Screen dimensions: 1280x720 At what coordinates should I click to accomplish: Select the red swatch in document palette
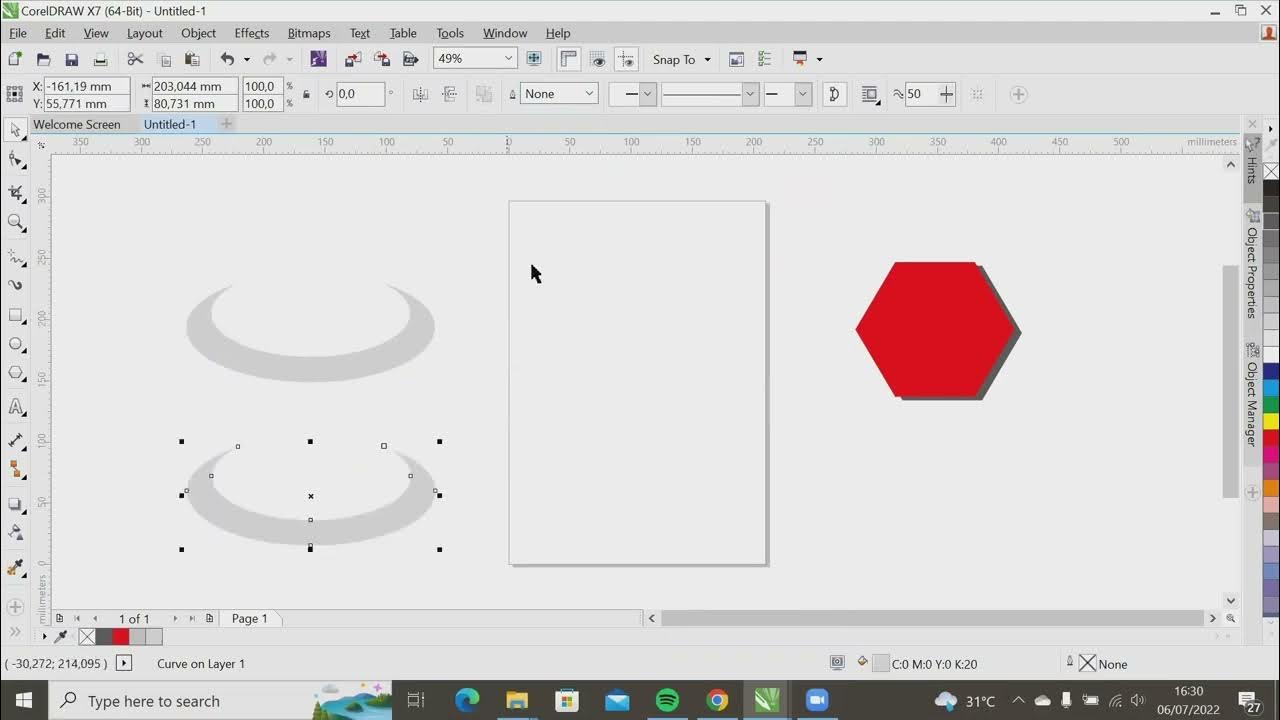(x=121, y=637)
